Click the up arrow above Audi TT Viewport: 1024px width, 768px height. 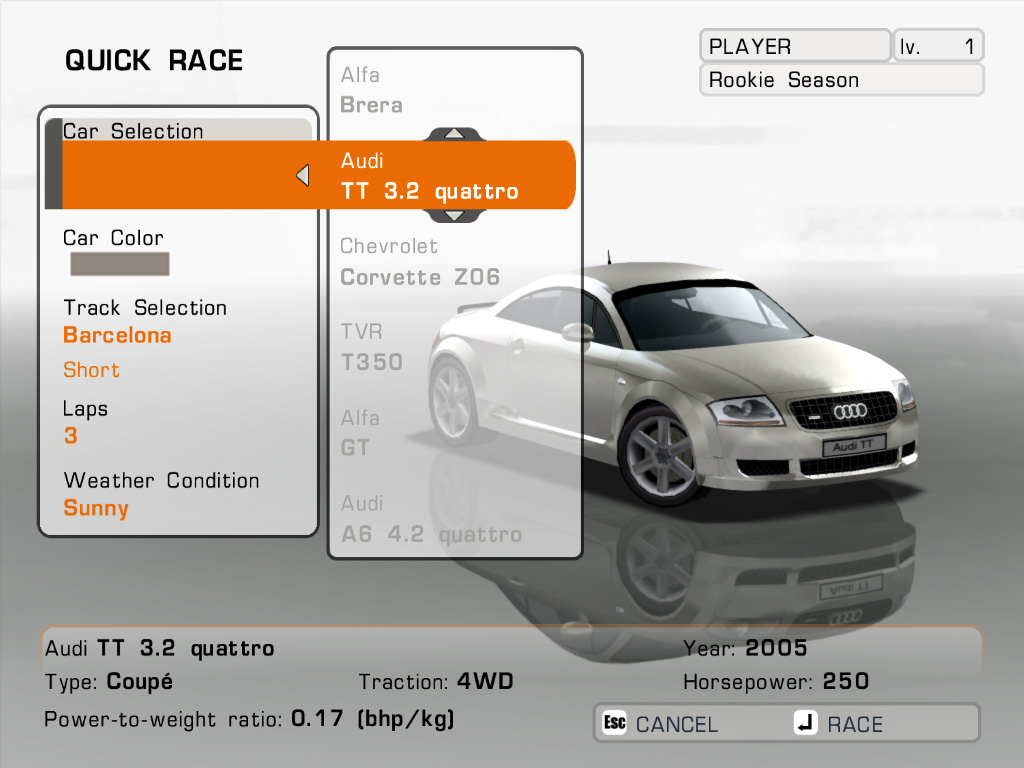454,133
